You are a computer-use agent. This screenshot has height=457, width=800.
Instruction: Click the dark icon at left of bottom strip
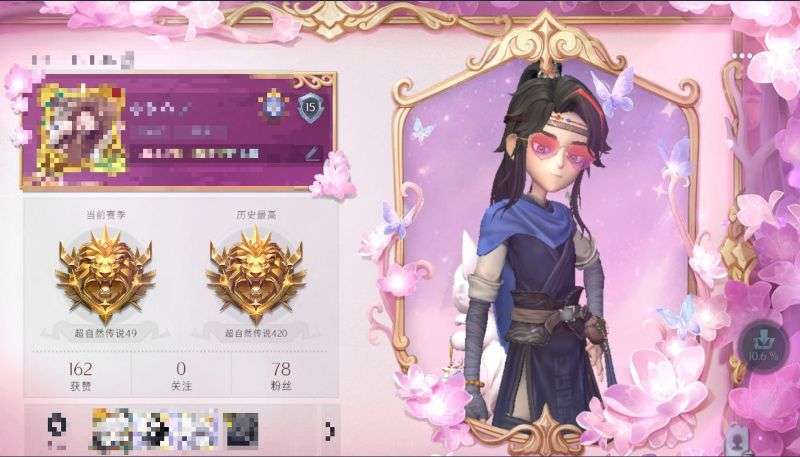coord(56,430)
